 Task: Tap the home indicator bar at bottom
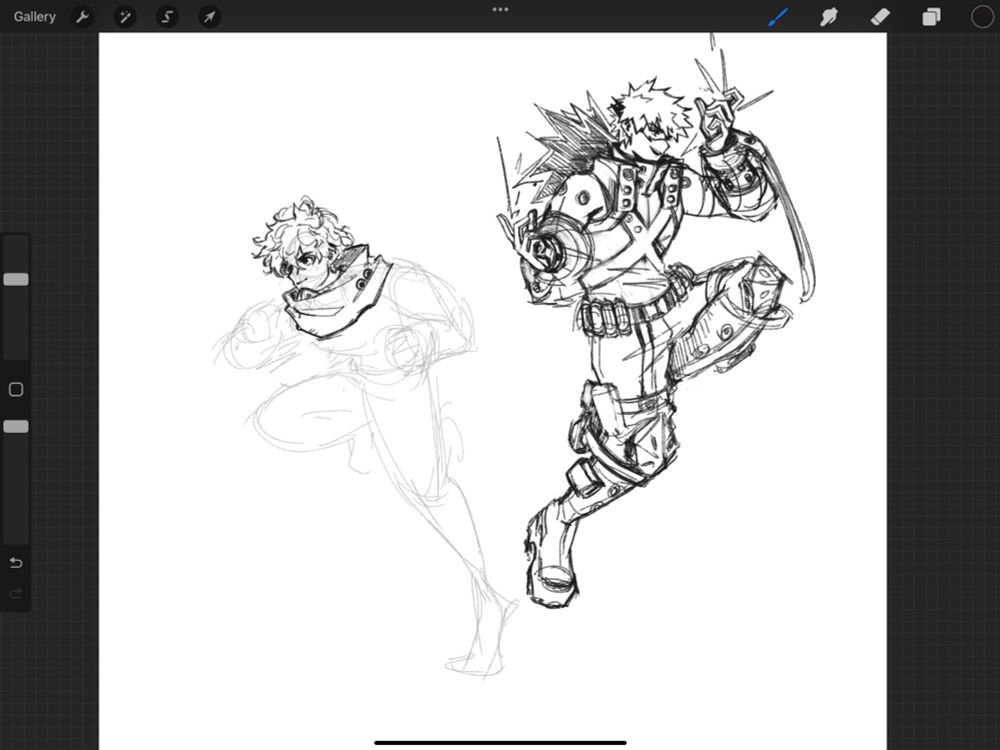500,742
